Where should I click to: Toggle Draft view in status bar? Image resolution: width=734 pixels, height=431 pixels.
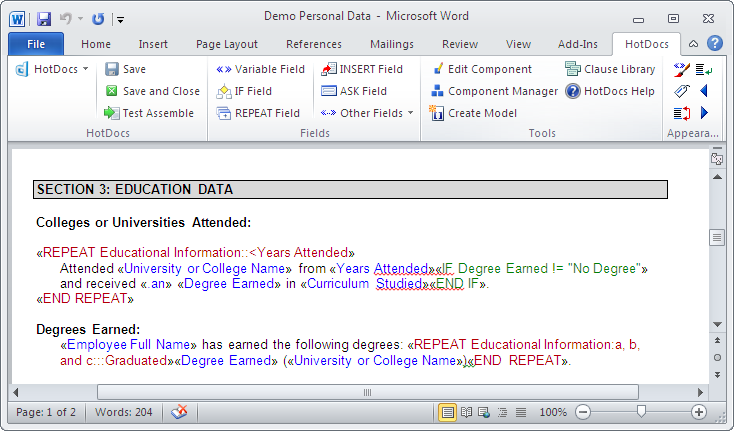tap(521, 412)
